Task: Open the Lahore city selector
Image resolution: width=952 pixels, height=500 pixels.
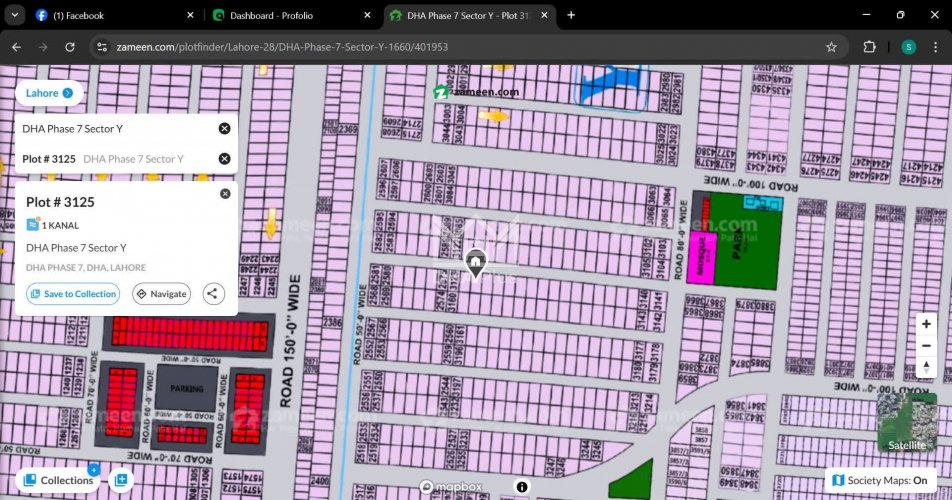Action: 49,93
